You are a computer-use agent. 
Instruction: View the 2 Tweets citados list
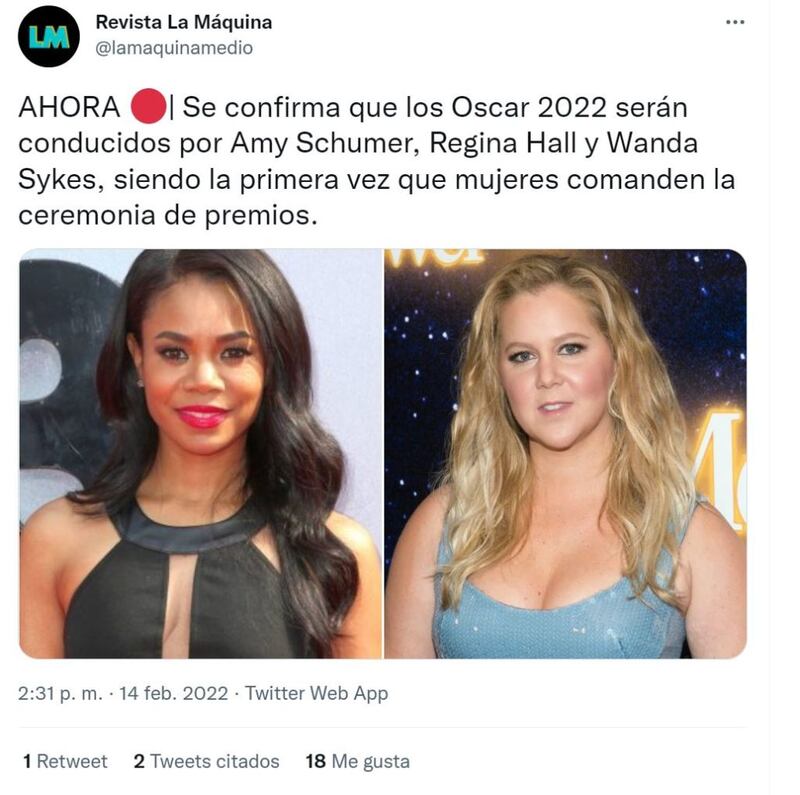tap(206, 761)
